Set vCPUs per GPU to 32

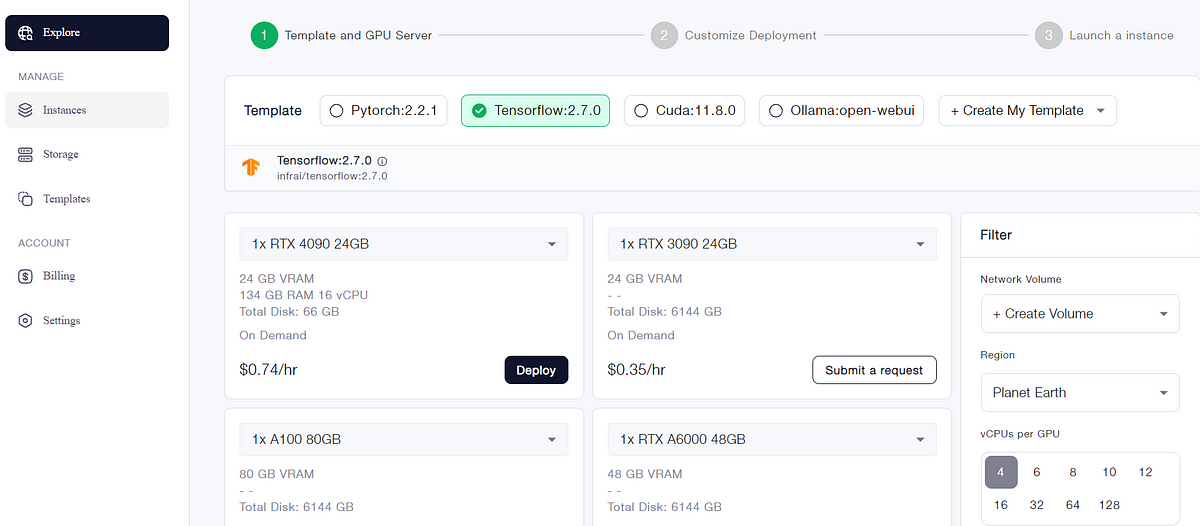tap(1037, 505)
